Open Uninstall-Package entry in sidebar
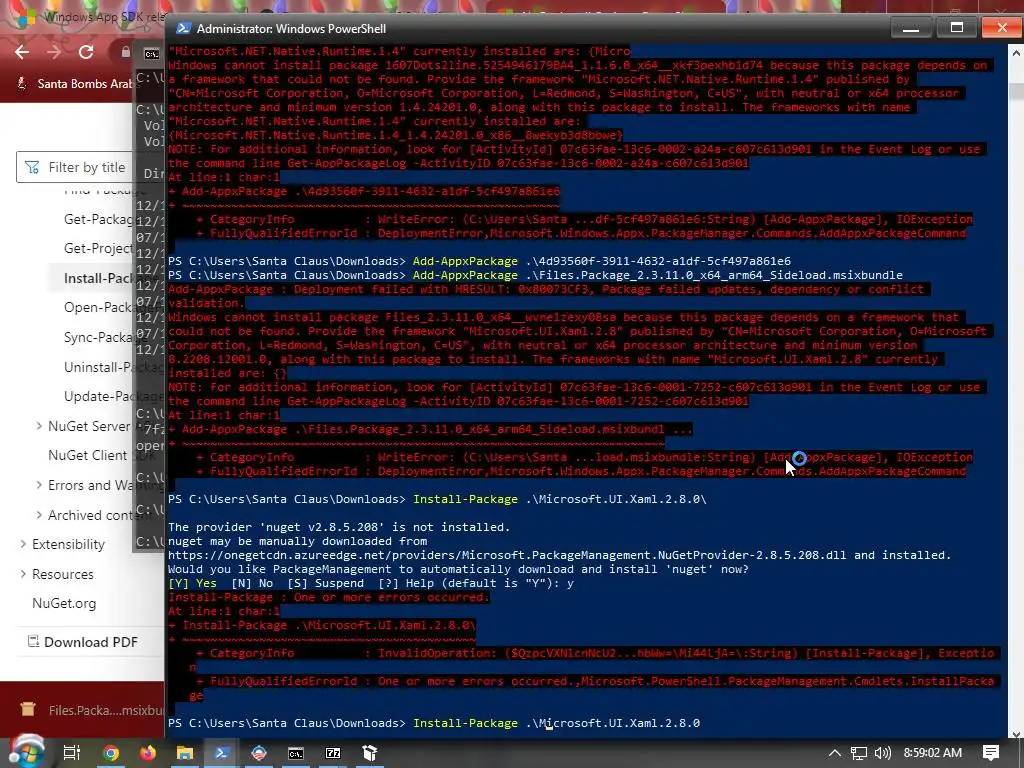Viewport: 1024px width, 768px height. point(99,367)
